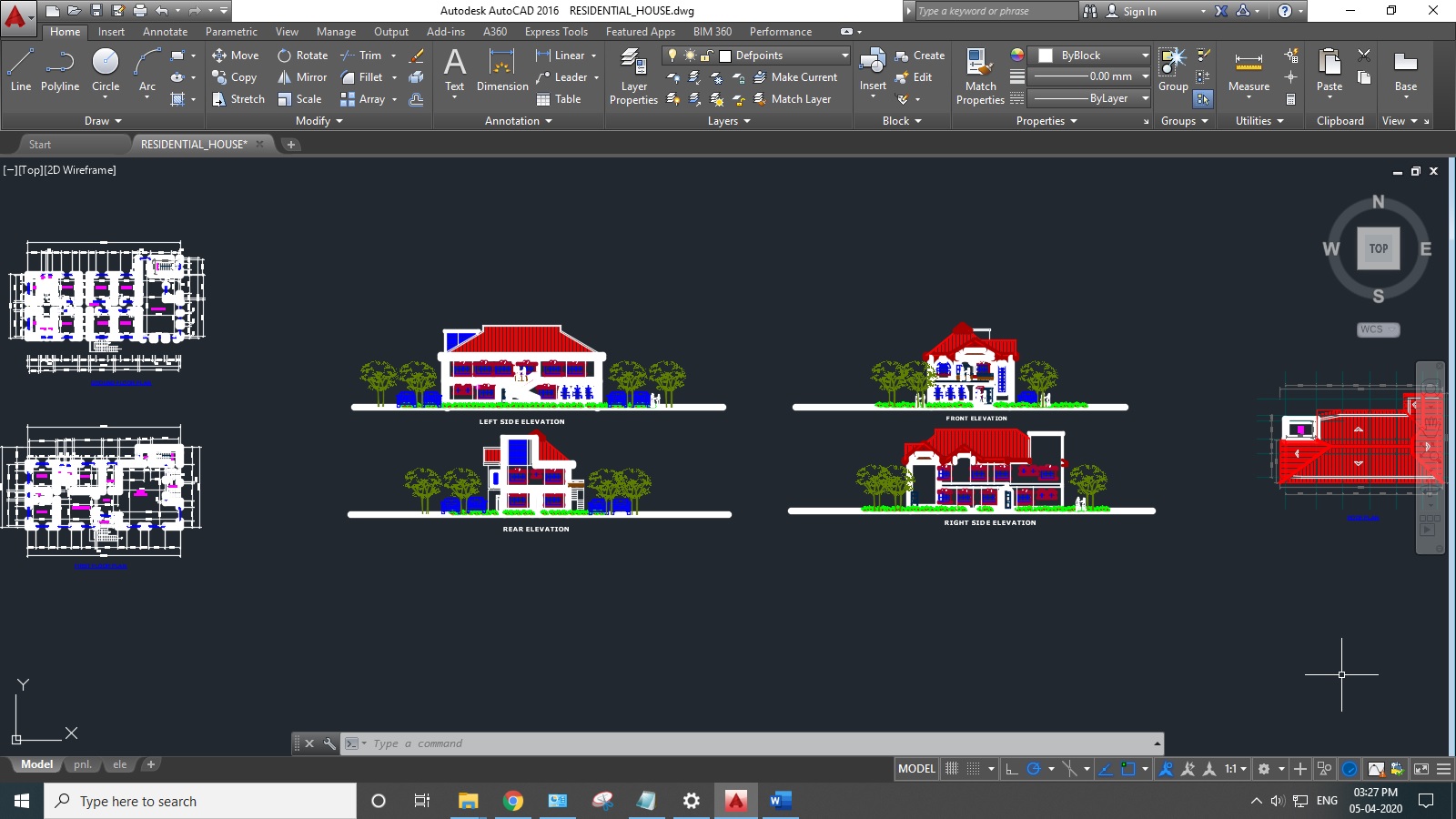The image size is (1456, 819).
Task: Select the Polyline tool
Action: tap(59, 71)
